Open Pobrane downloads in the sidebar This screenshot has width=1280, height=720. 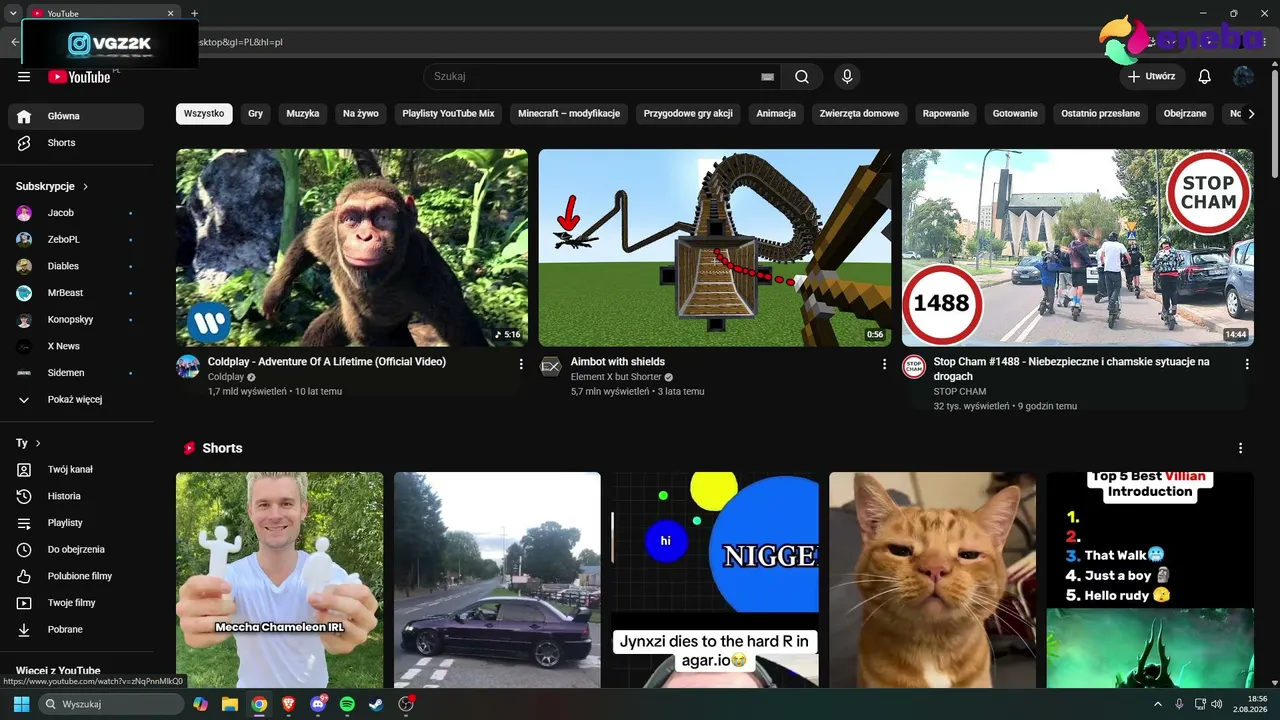(76, 629)
